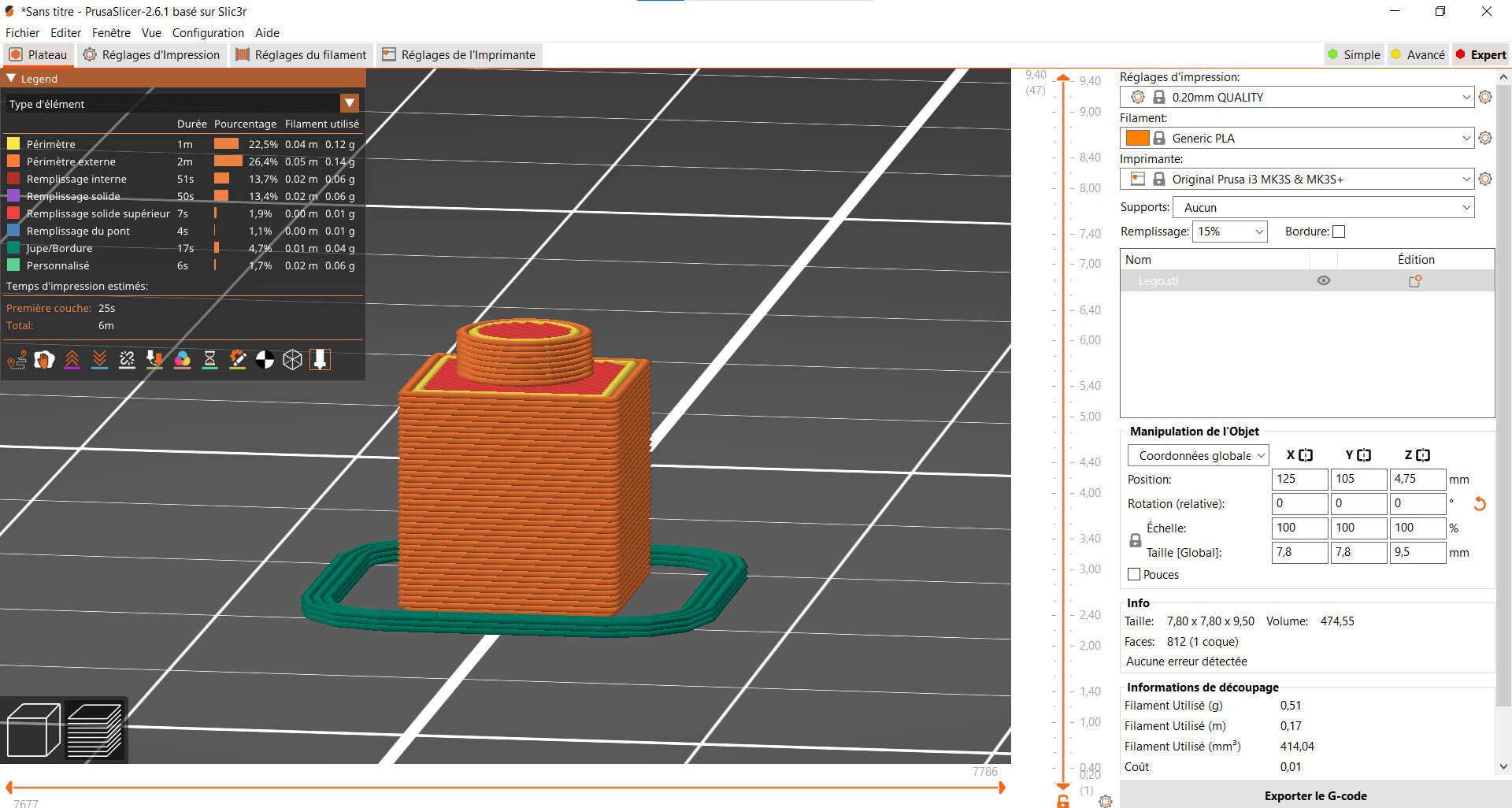Open Coordonnées globales dropdown
The height and width of the screenshot is (808, 1512).
[1198, 455]
